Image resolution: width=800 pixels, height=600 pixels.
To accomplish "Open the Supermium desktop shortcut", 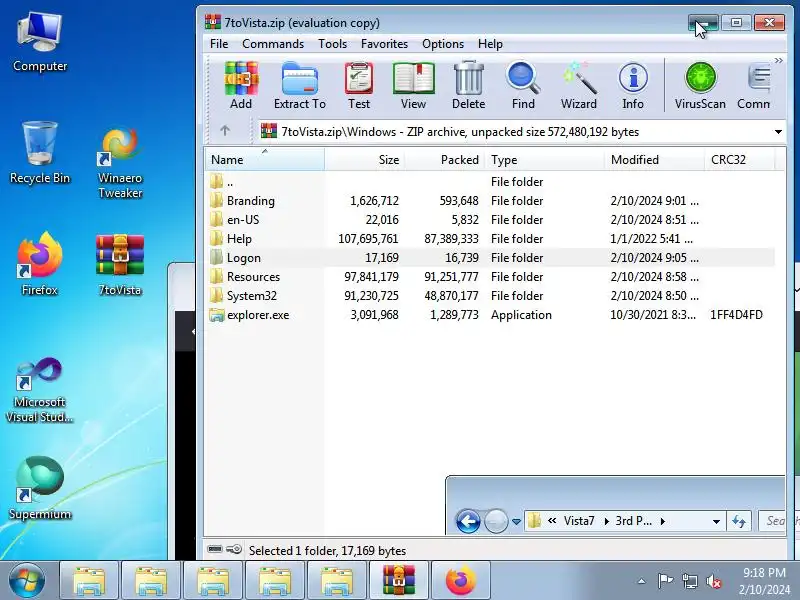I will (40, 488).
